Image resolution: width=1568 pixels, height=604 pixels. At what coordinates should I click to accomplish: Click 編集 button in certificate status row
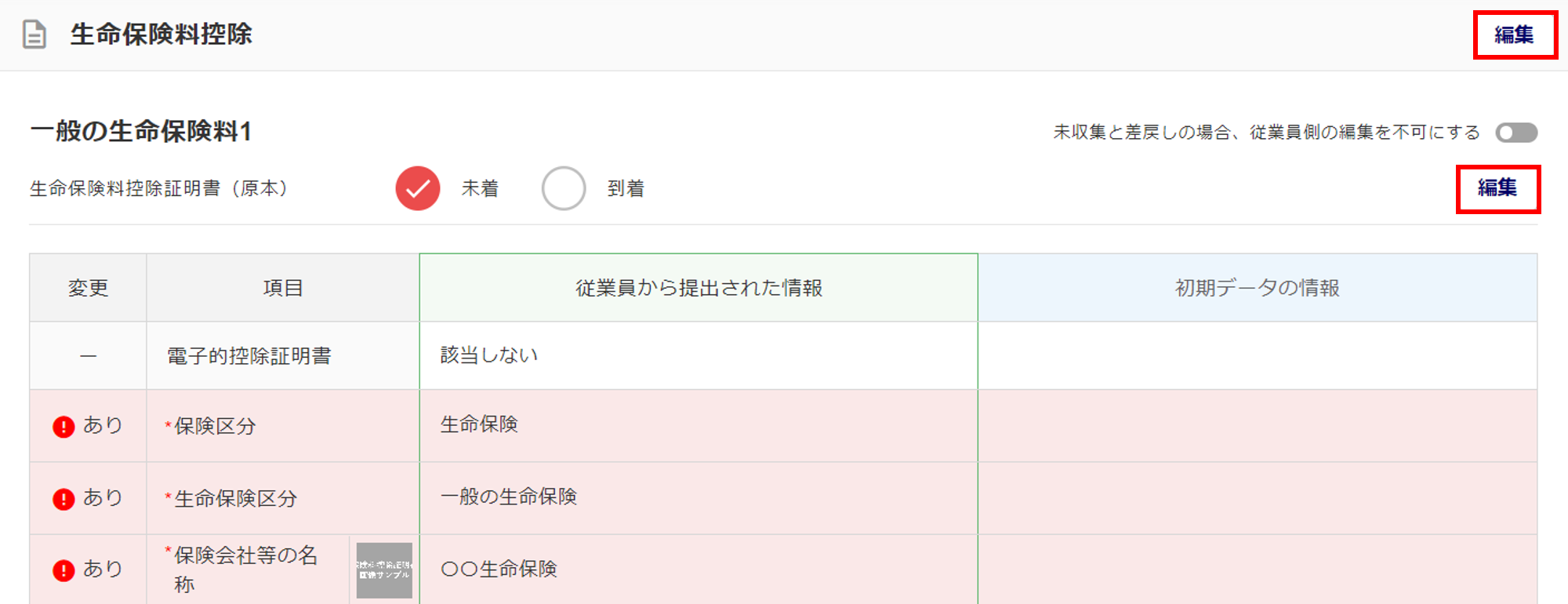click(x=1497, y=188)
